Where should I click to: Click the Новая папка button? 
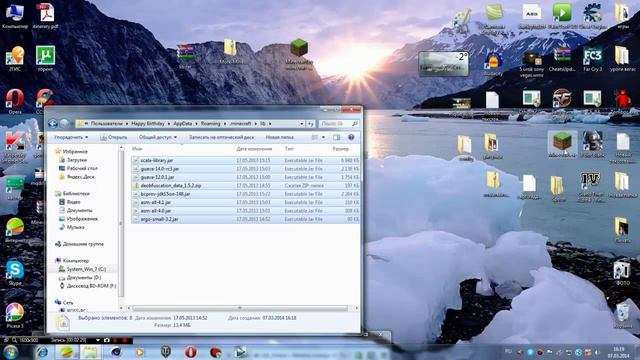coord(280,137)
